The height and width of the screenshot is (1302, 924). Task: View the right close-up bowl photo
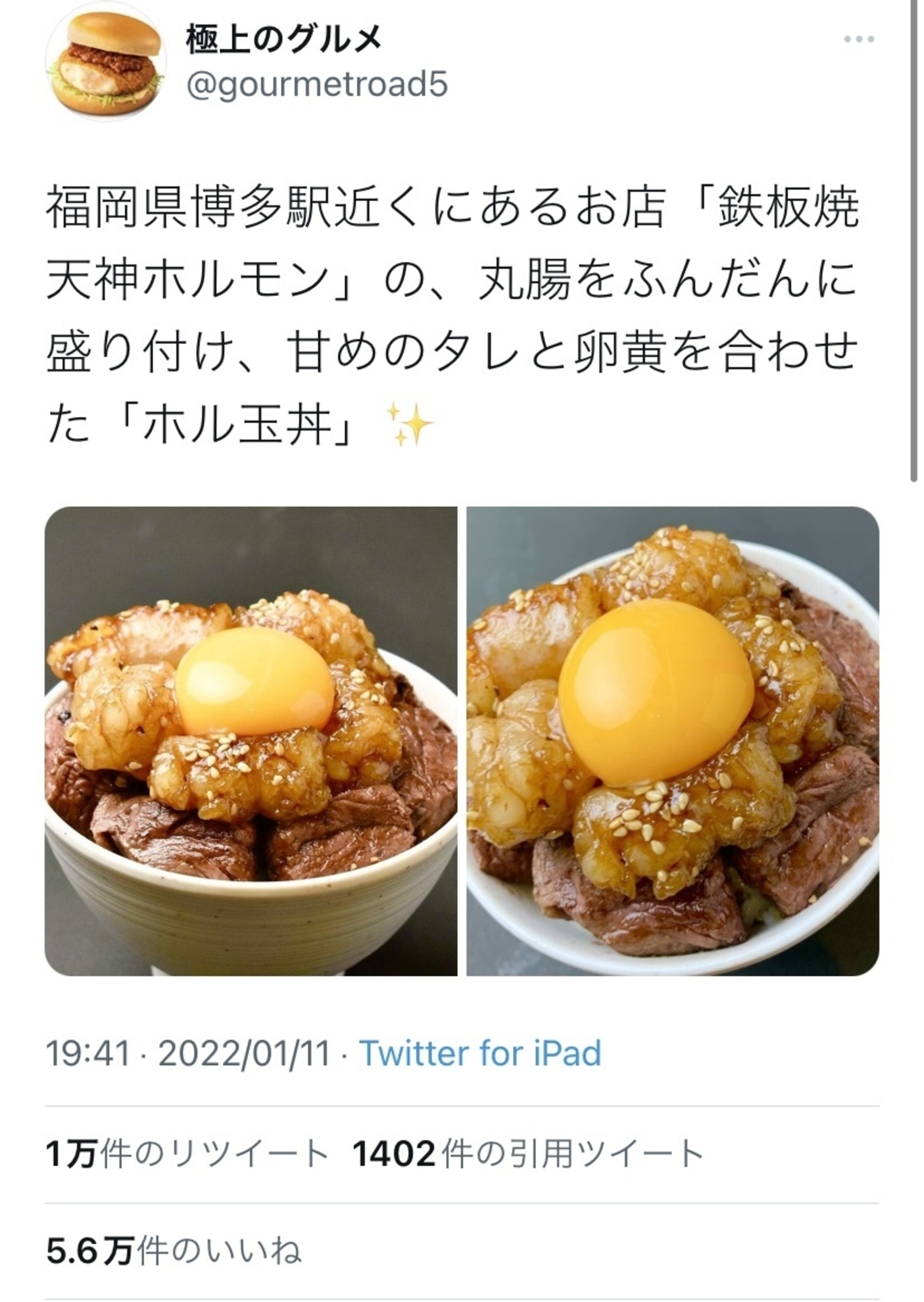[673, 741]
